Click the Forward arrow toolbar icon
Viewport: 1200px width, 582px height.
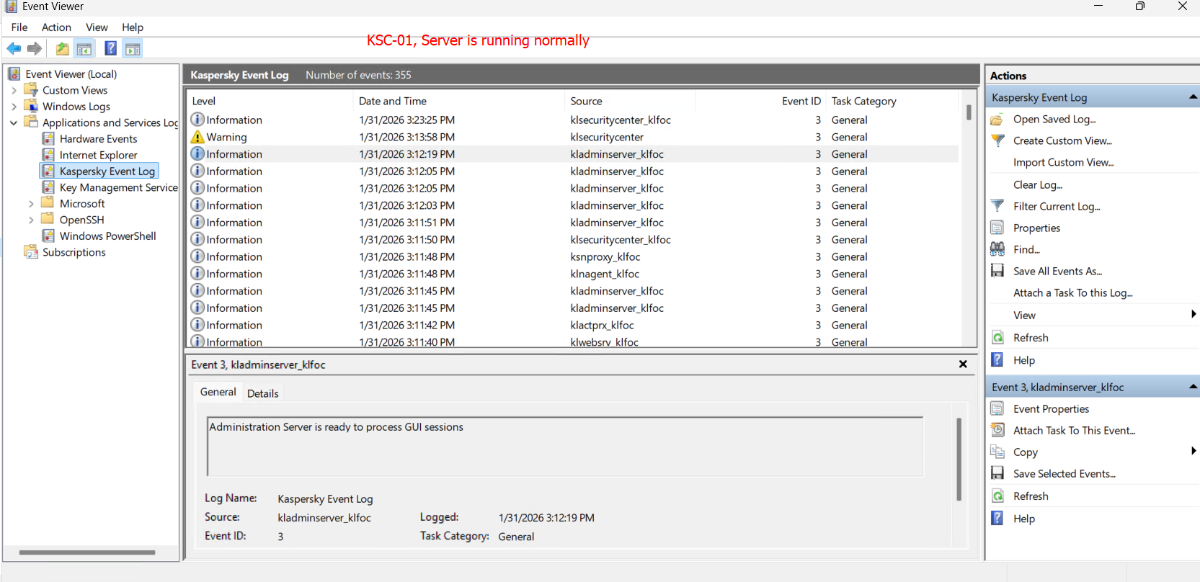pyautogui.click(x=35, y=48)
